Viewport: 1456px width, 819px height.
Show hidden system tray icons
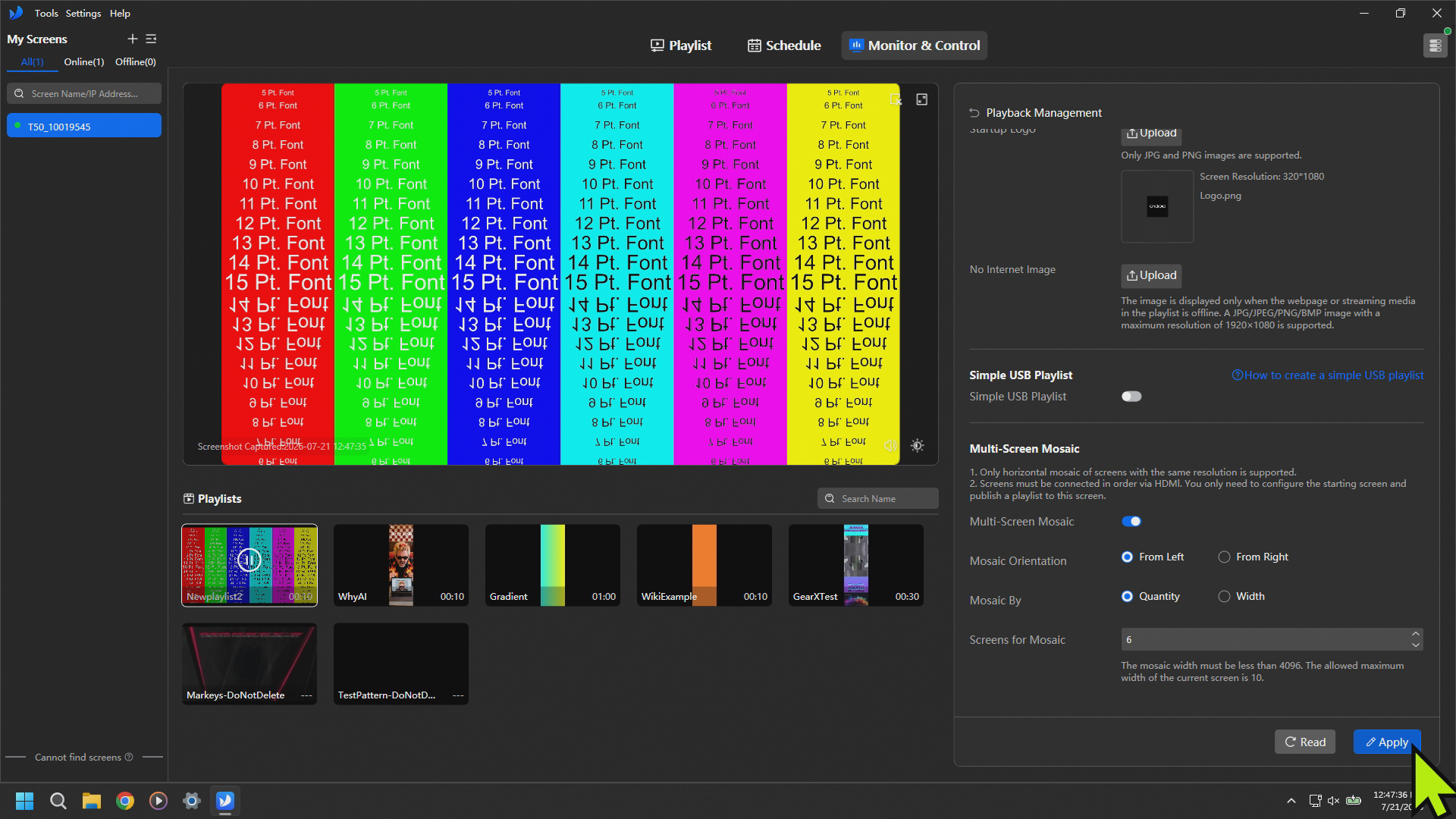[1291, 801]
